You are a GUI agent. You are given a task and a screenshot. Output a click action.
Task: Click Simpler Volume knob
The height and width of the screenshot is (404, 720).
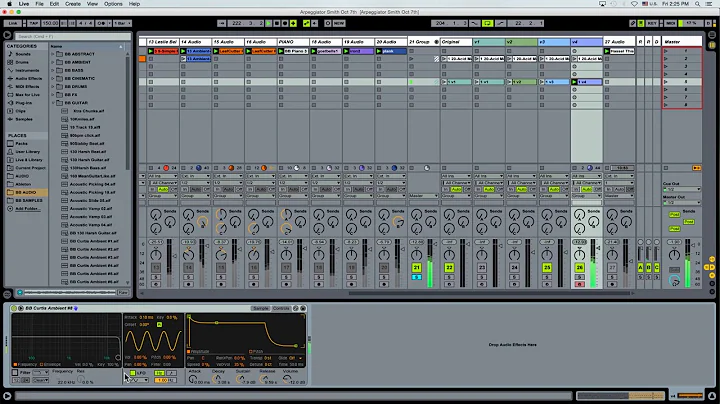pyautogui.click(x=287, y=379)
